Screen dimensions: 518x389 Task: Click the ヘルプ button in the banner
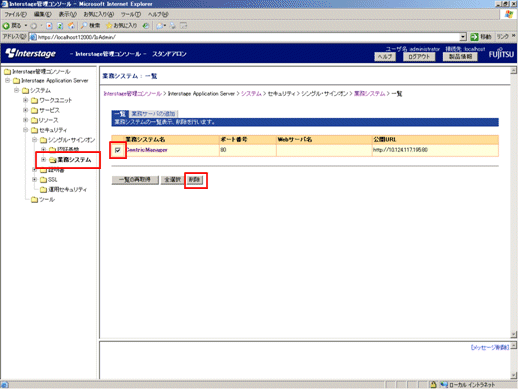coord(385,57)
